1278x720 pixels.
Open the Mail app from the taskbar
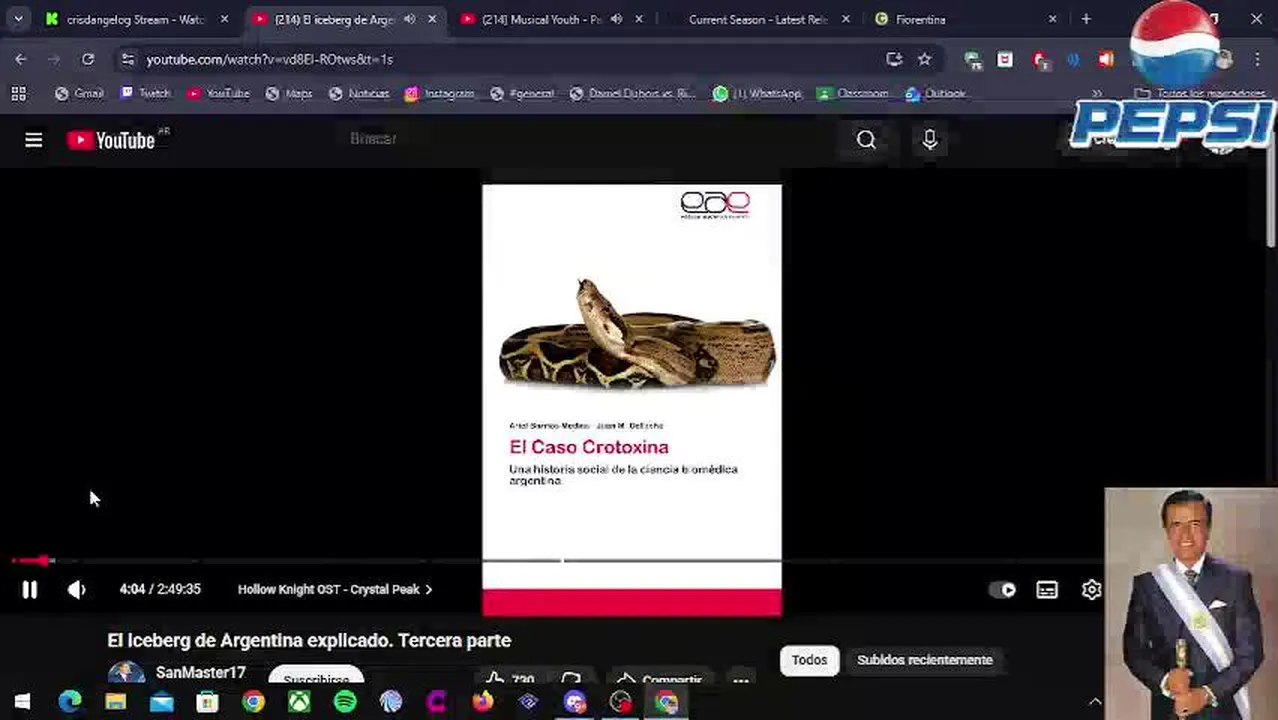tap(161, 703)
